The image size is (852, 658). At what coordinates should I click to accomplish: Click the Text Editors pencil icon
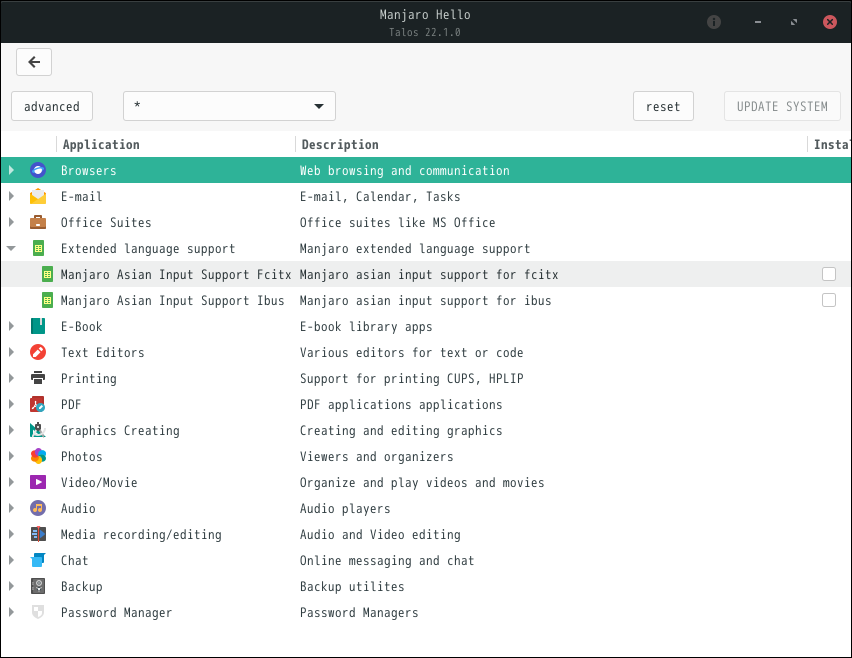38,352
